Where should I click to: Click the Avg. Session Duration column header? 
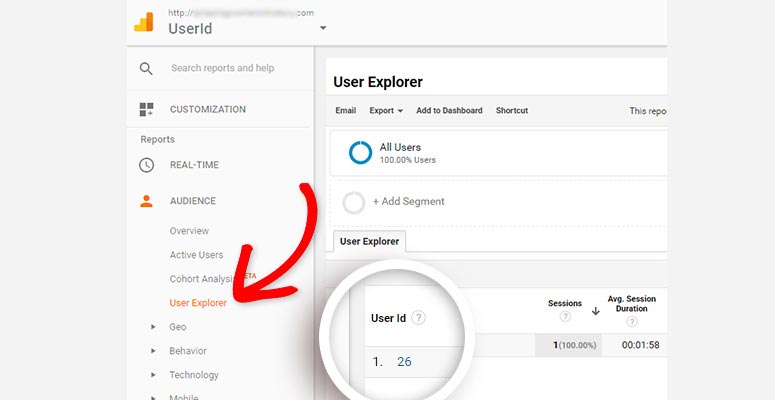point(632,304)
